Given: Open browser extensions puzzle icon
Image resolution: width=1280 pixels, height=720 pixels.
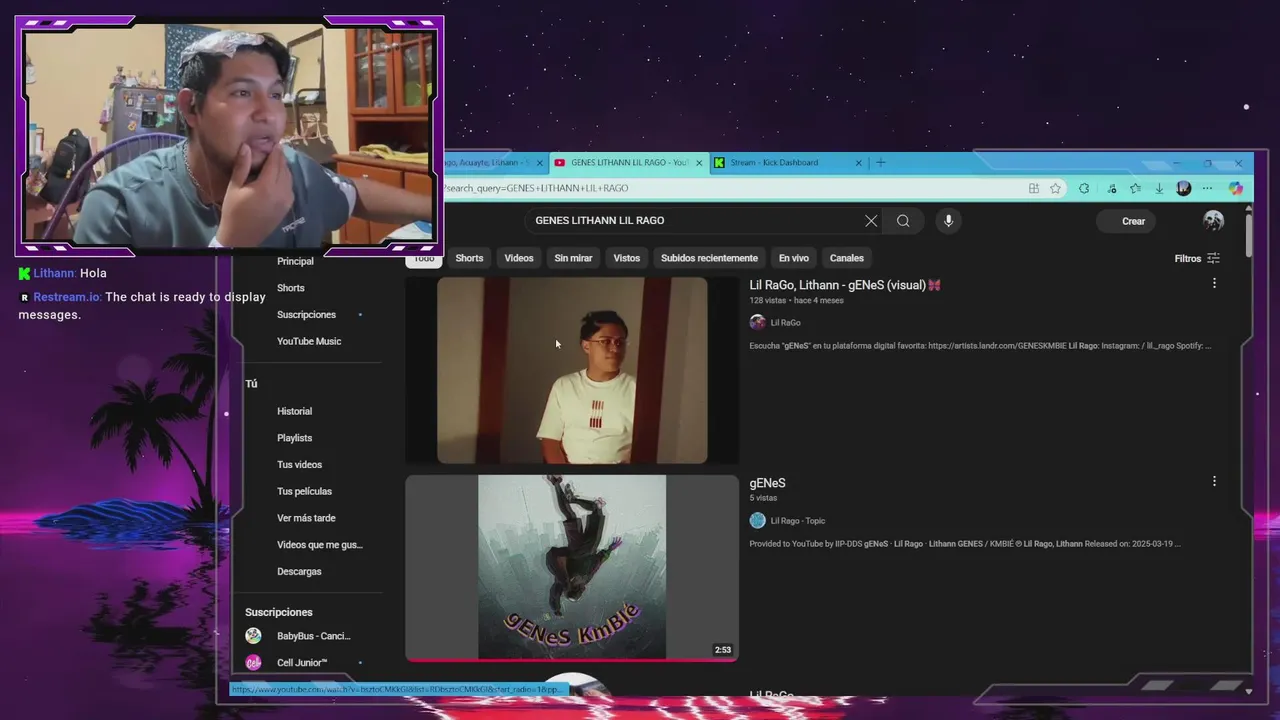Looking at the screenshot, I should pyautogui.click(x=1084, y=188).
